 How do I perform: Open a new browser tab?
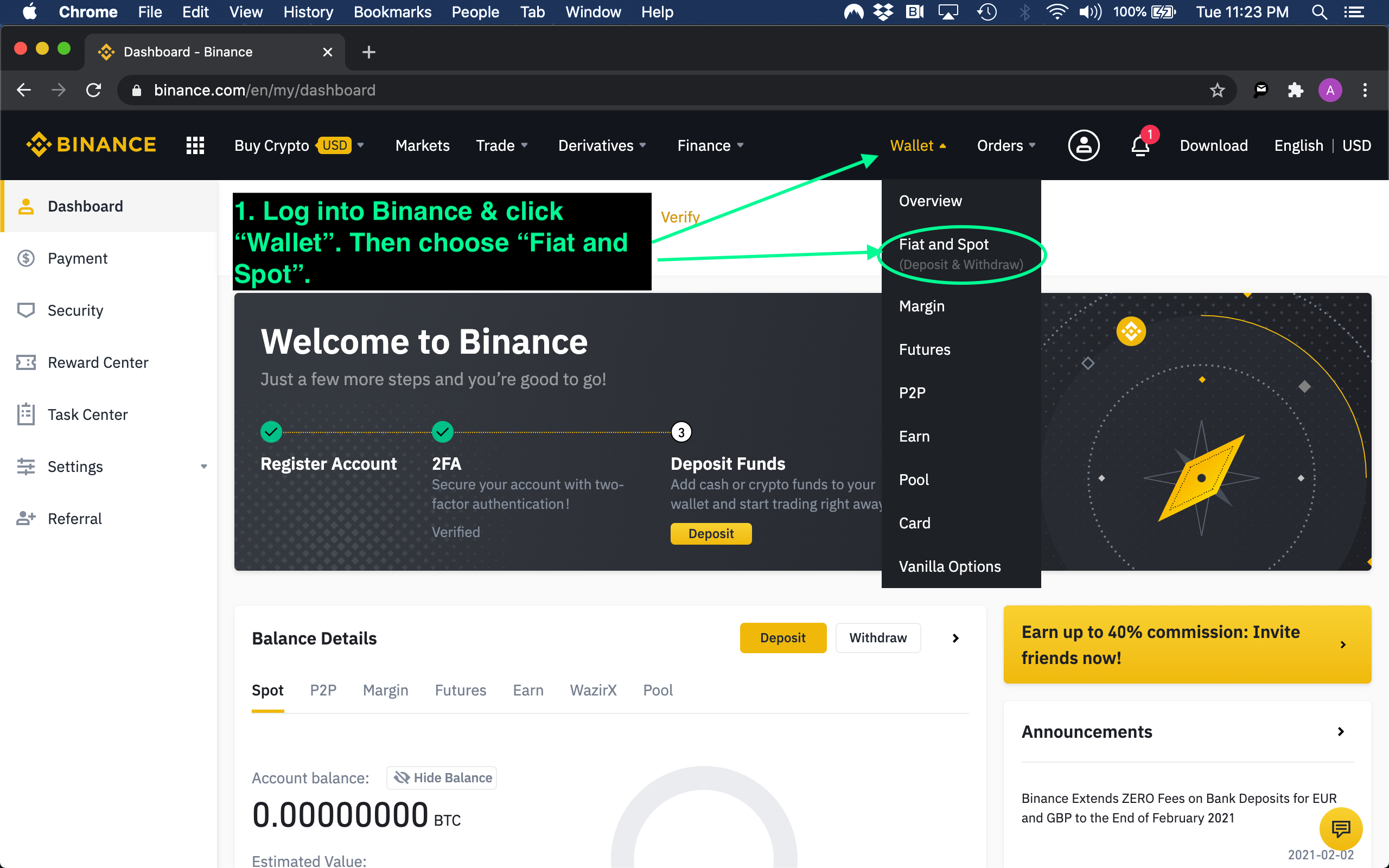coord(369,52)
